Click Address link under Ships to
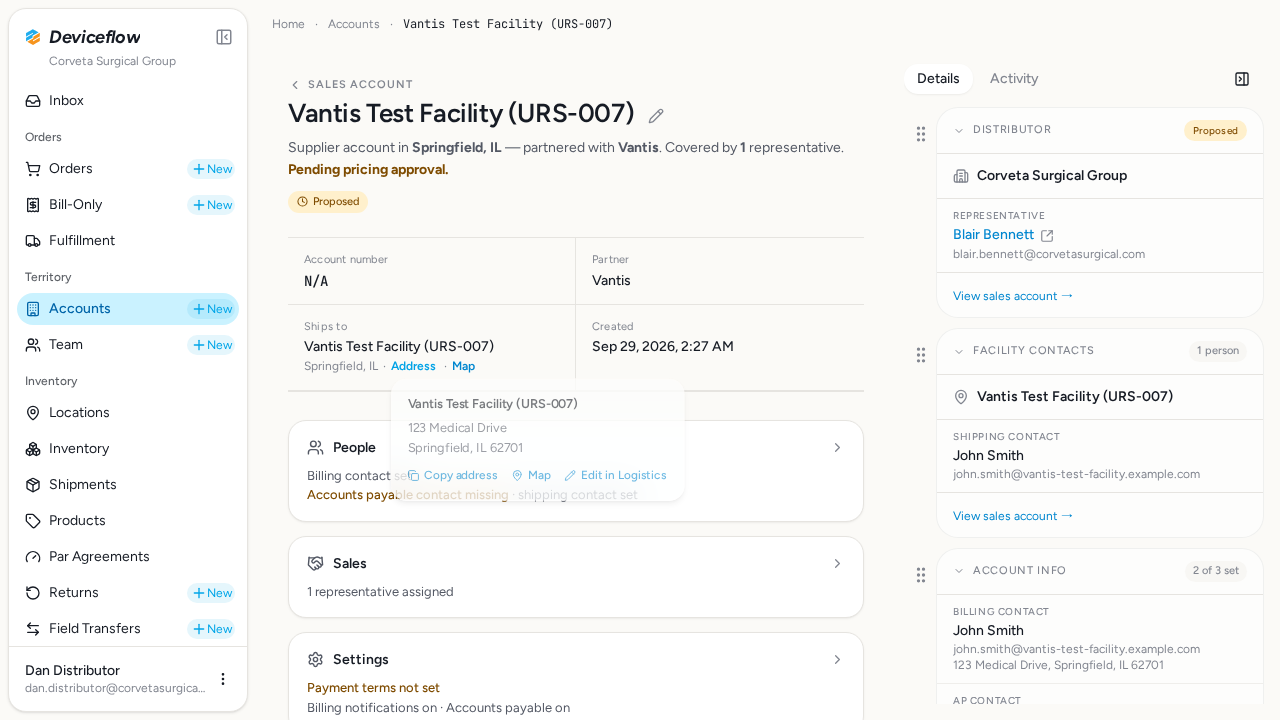This screenshot has height=720, width=1280. point(413,367)
